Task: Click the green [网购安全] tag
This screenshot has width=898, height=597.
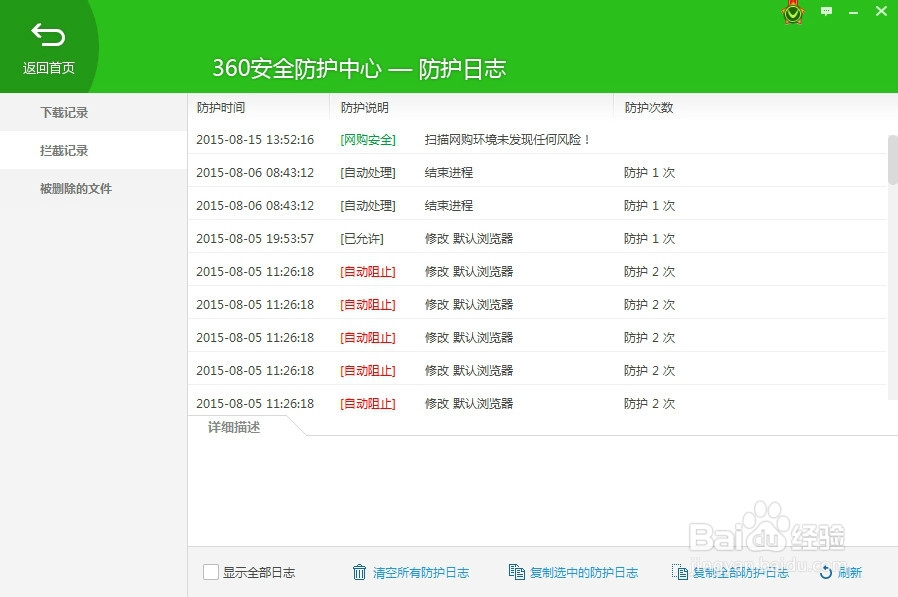Action: 368,140
